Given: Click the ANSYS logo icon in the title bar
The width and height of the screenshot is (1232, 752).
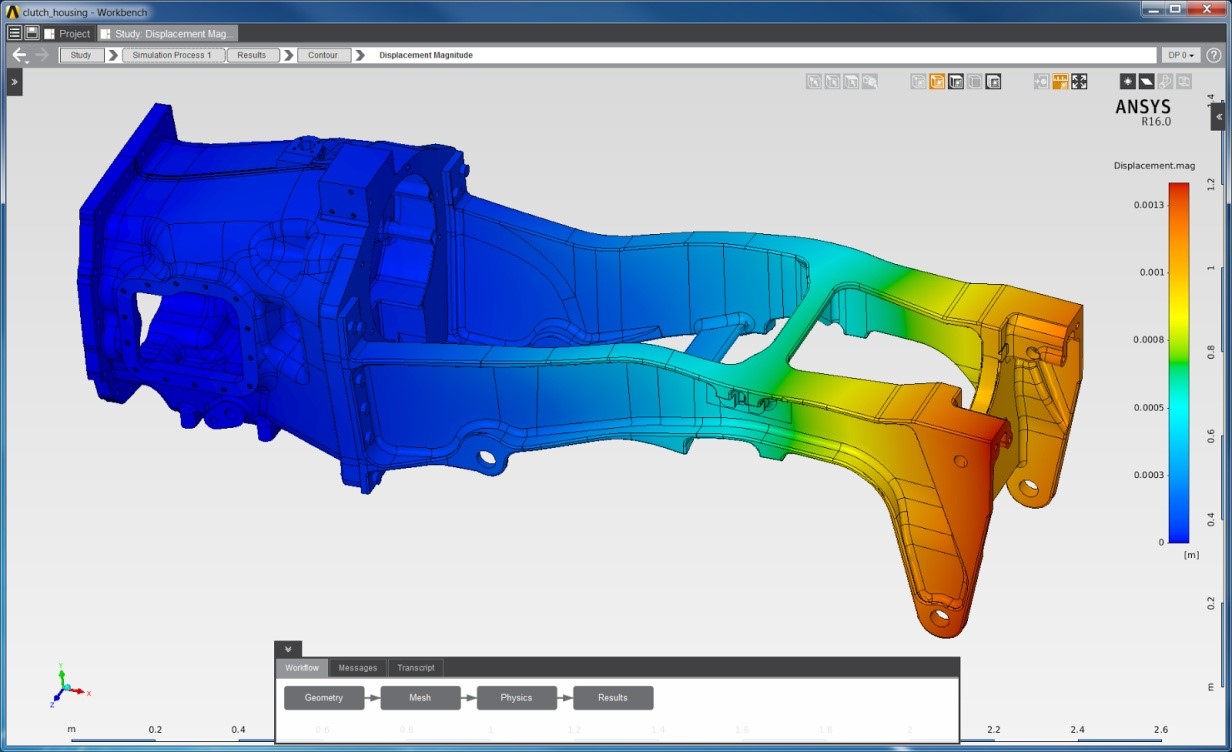Looking at the screenshot, I should (x=12, y=11).
